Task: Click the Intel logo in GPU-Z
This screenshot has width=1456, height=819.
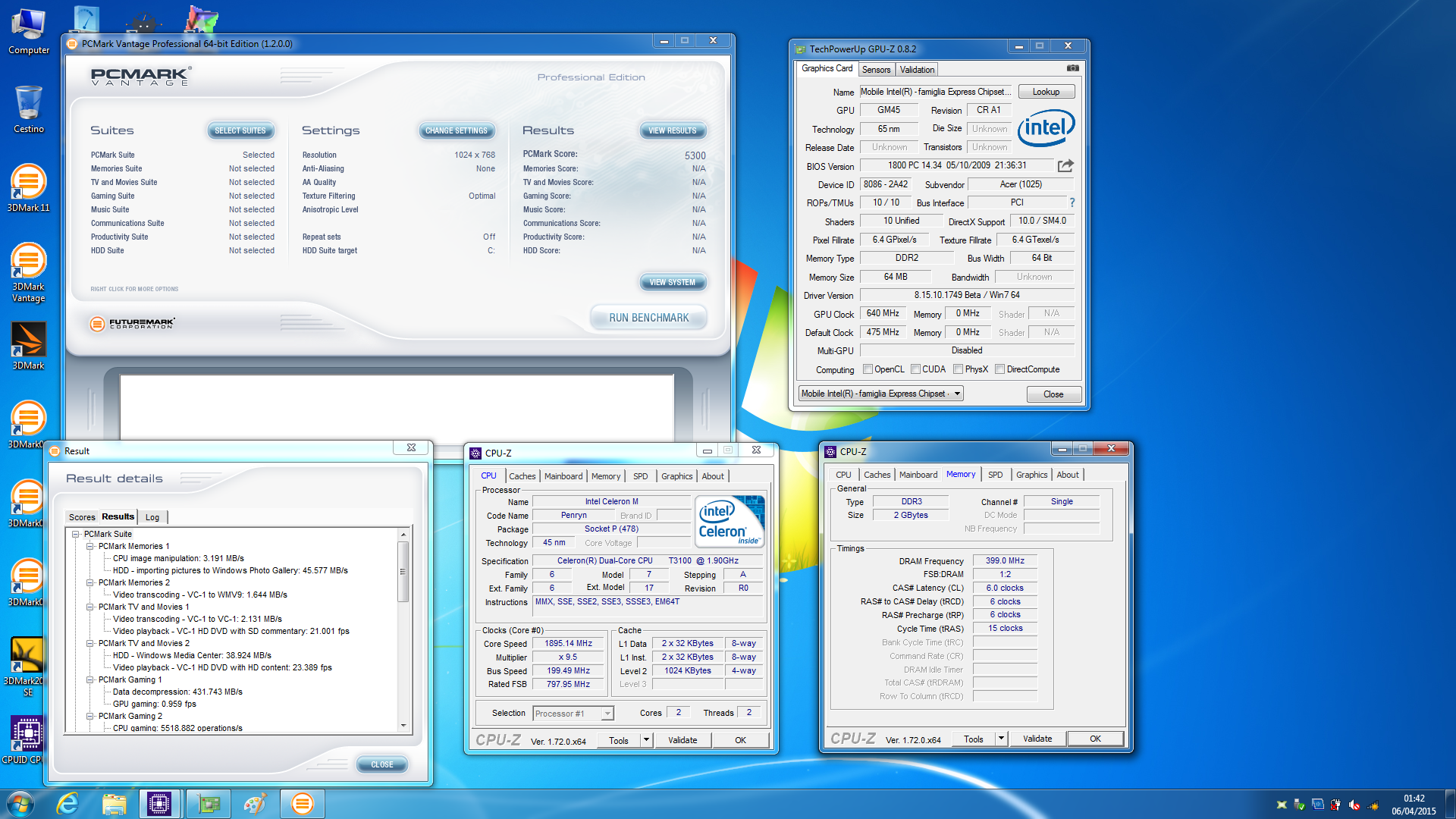Action: click(1046, 127)
